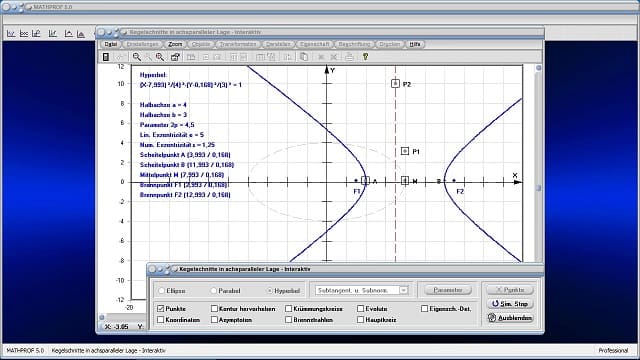Viewport: 640px width, 360px height.
Task: Open the Zoom menu
Action: 175,44
